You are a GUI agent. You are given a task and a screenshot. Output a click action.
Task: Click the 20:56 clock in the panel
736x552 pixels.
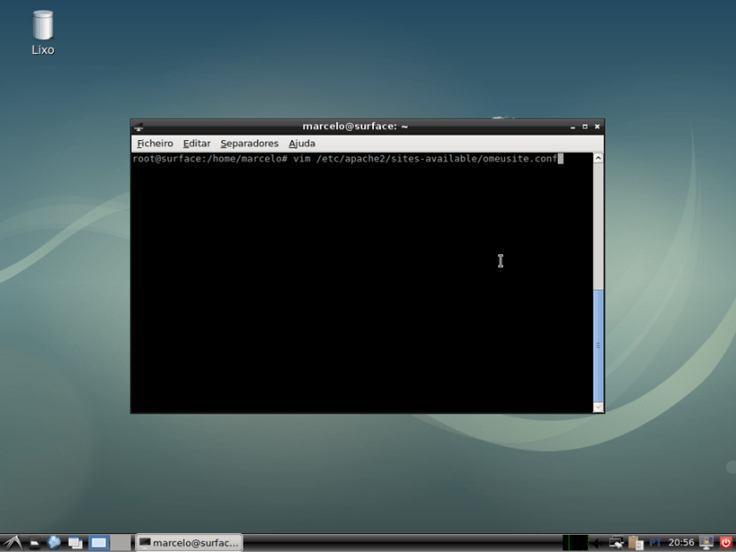[x=681, y=543]
